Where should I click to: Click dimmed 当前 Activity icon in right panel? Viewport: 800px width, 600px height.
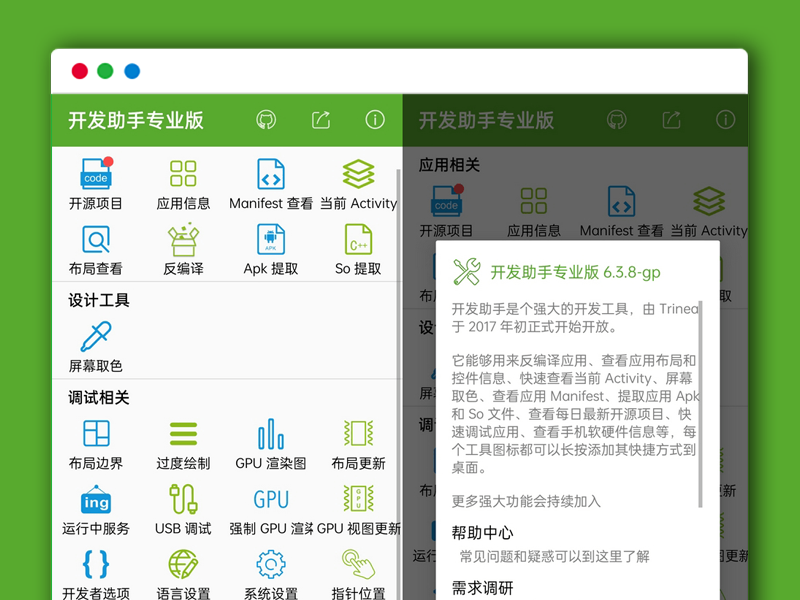[x=709, y=201]
